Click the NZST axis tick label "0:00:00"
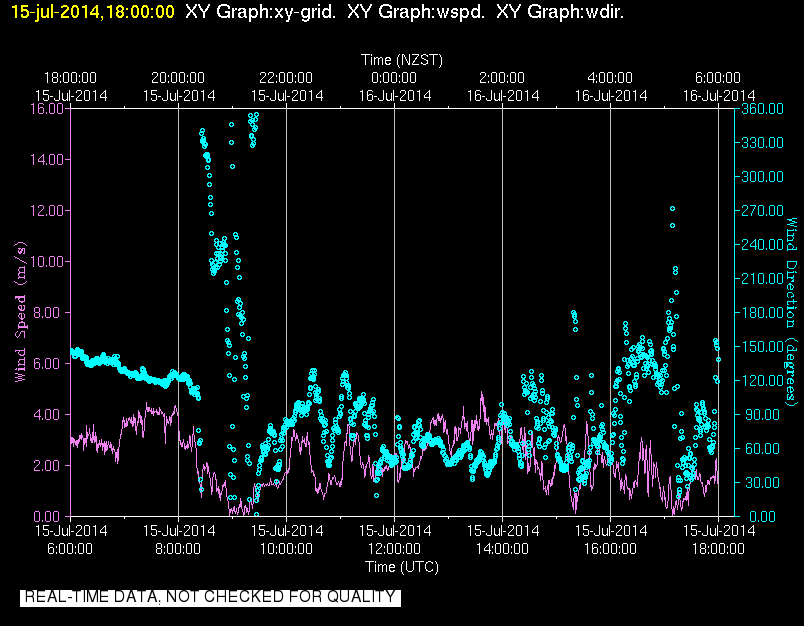Image resolution: width=804 pixels, height=626 pixels. [x=394, y=78]
